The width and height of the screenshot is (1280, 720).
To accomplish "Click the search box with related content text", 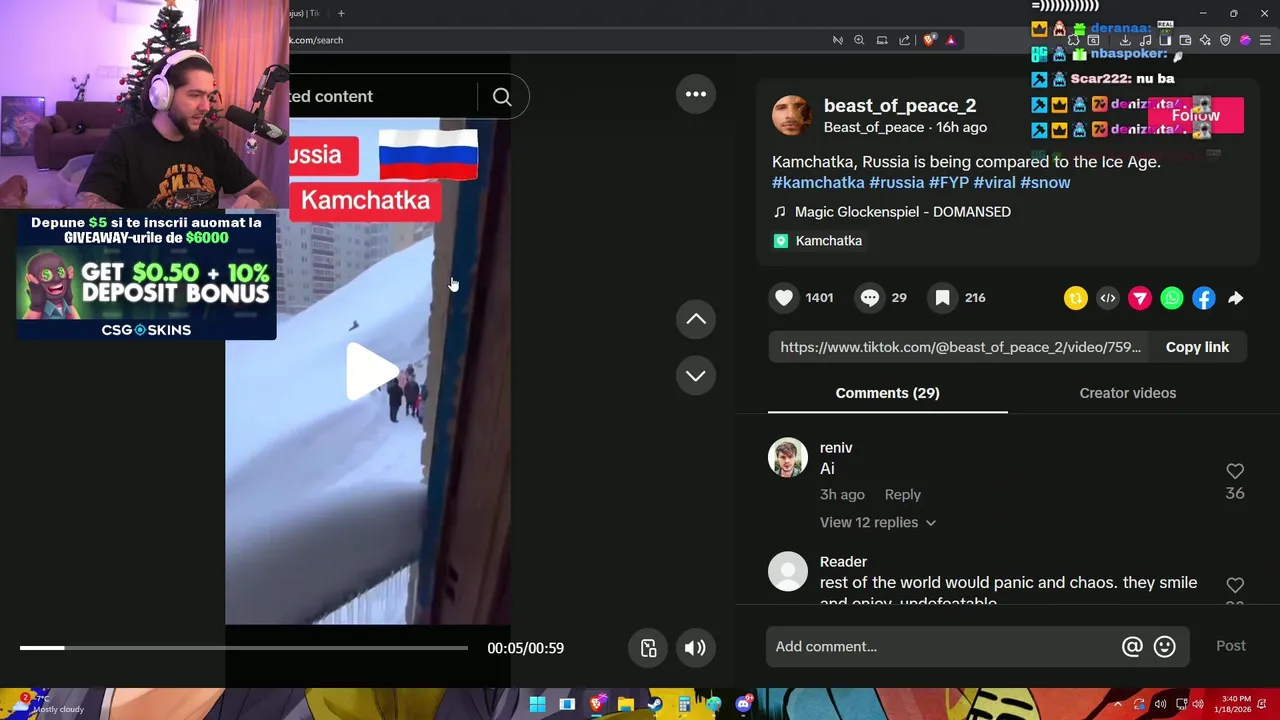I will click(382, 97).
